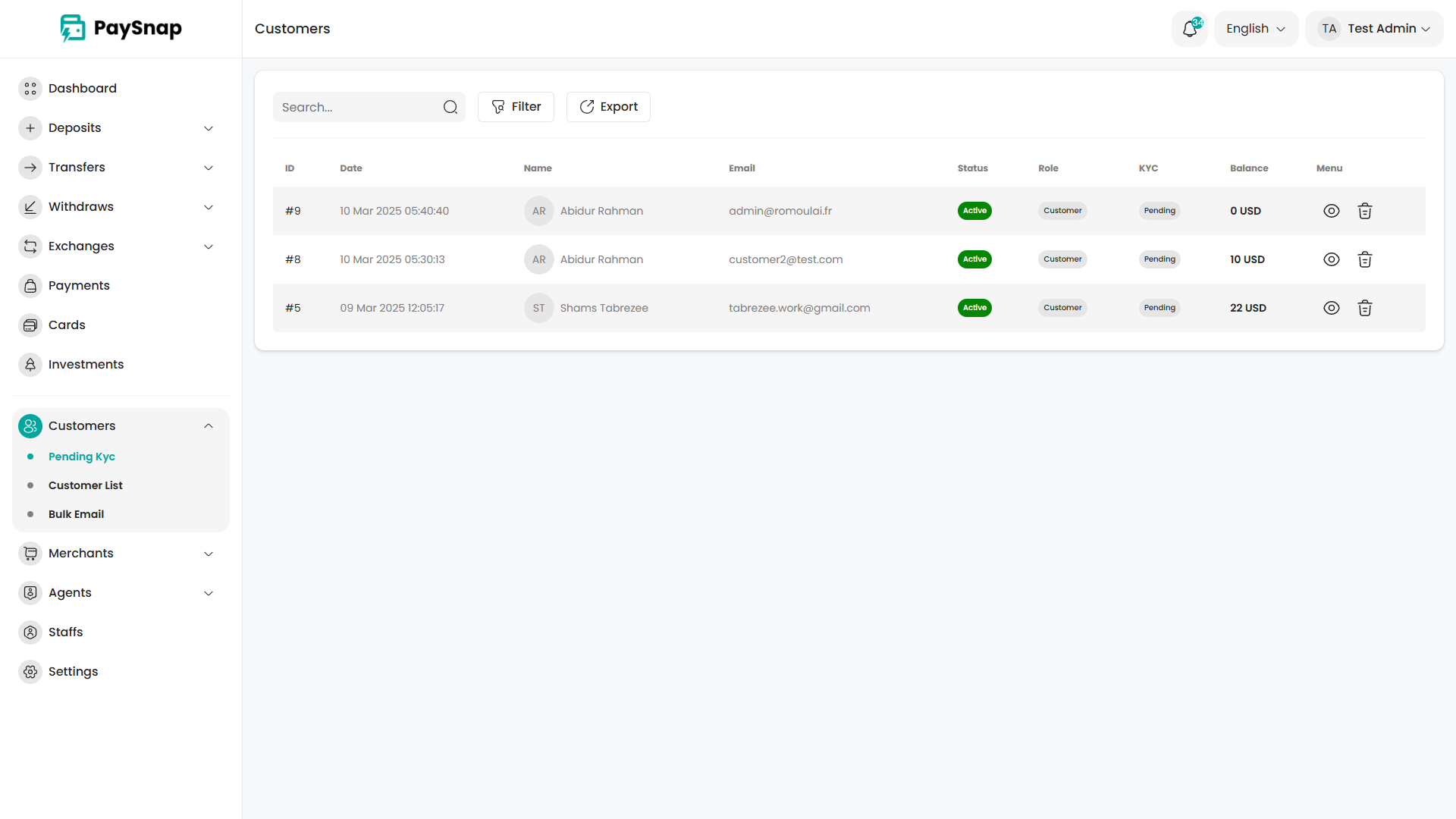The image size is (1456, 819).
Task: Click the notification bell icon
Action: tap(1189, 29)
